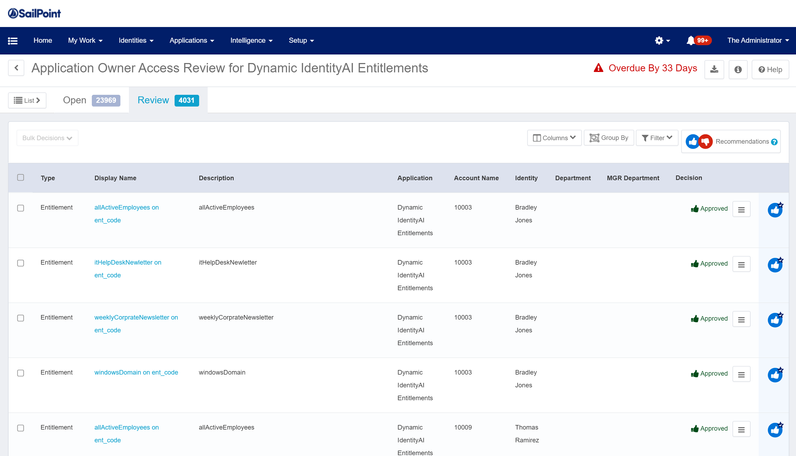Viewport: 796px width, 456px height.
Task: Toggle the select-all header checkbox
Action: click(21, 178)
